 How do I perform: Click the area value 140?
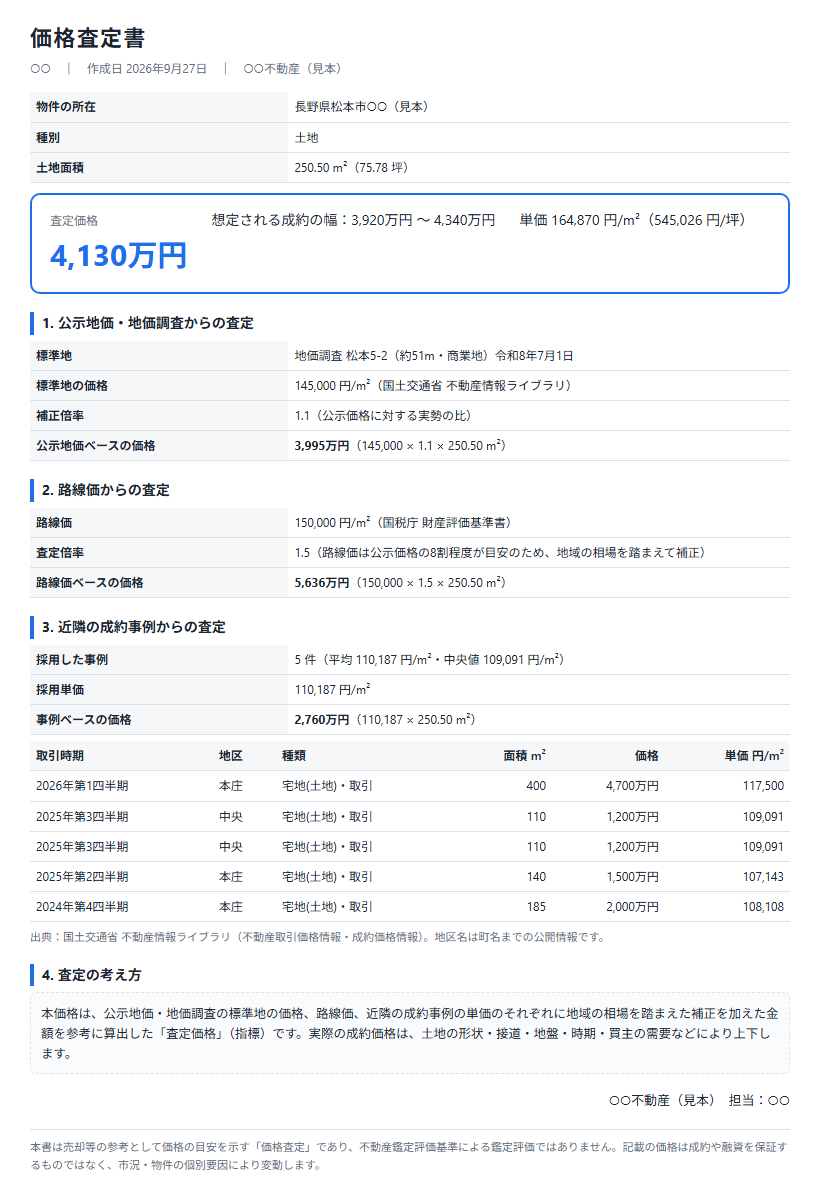coord(536,877)
